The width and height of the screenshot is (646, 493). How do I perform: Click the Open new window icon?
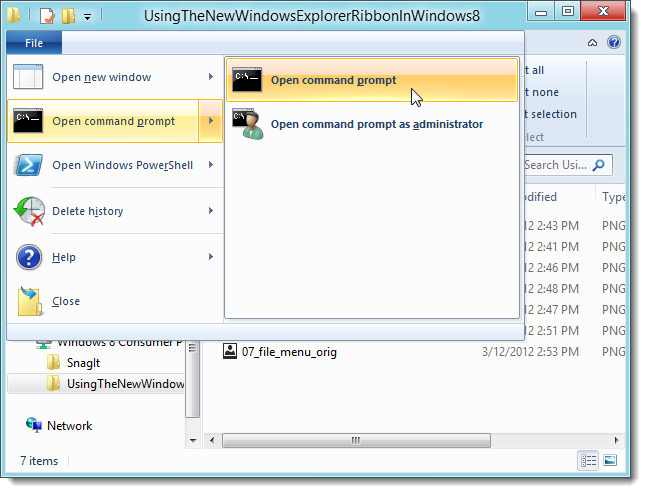[x=28, y=77]
